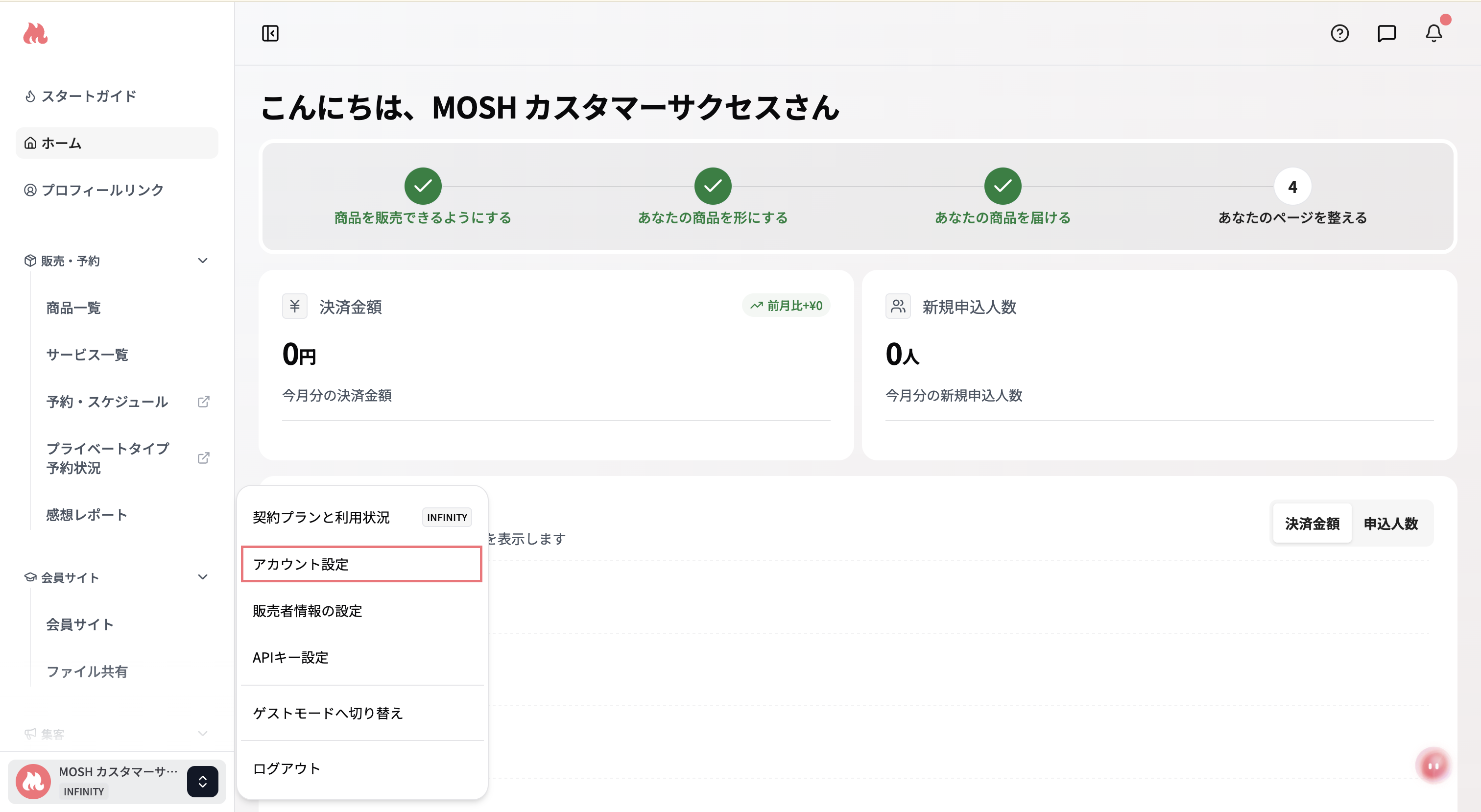Open 感想レポート in the sidebar
Viewport: 1481px width, 812px height.
[x=87, y=515]
